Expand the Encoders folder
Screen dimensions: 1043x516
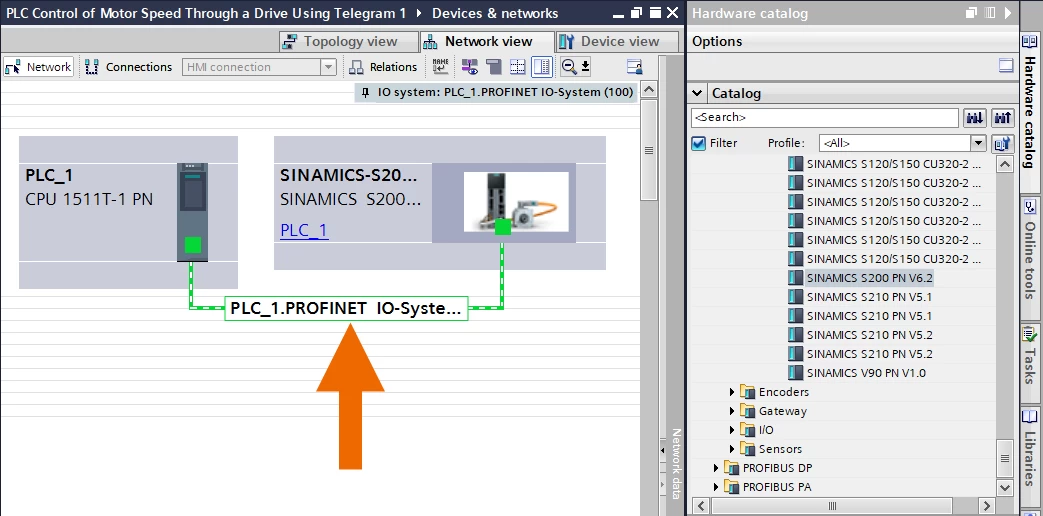pos(733,392)
